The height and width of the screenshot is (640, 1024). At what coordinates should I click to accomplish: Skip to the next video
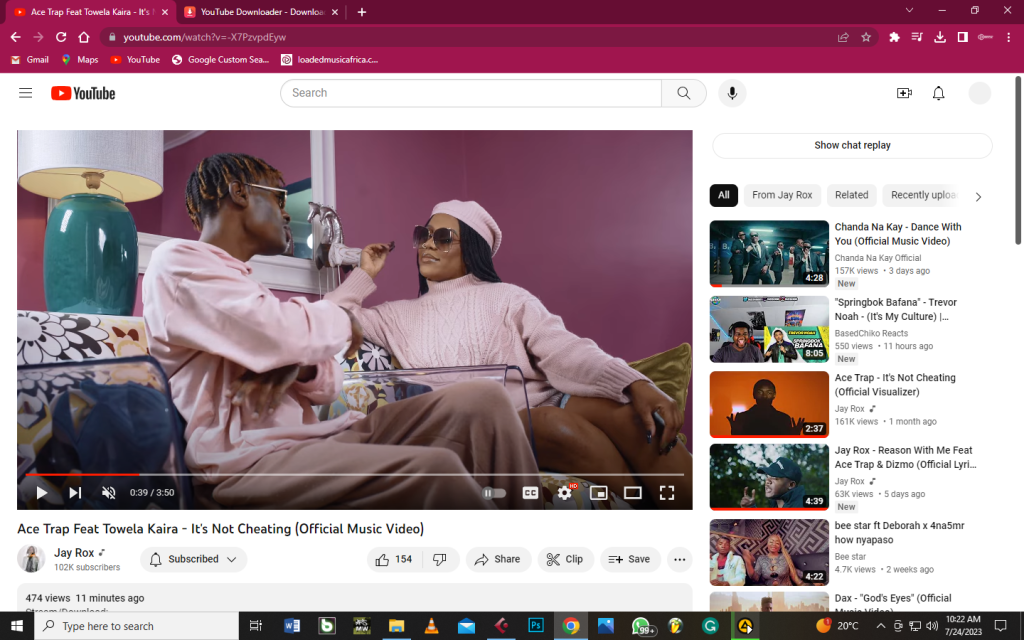75,492
